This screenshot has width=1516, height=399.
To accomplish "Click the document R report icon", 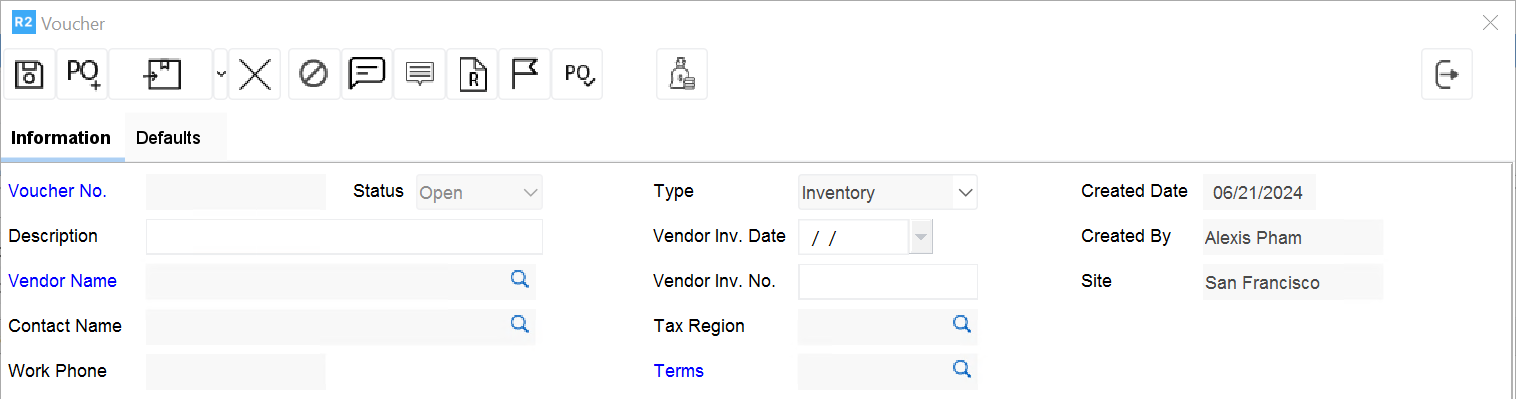I will tap(472, 74).
